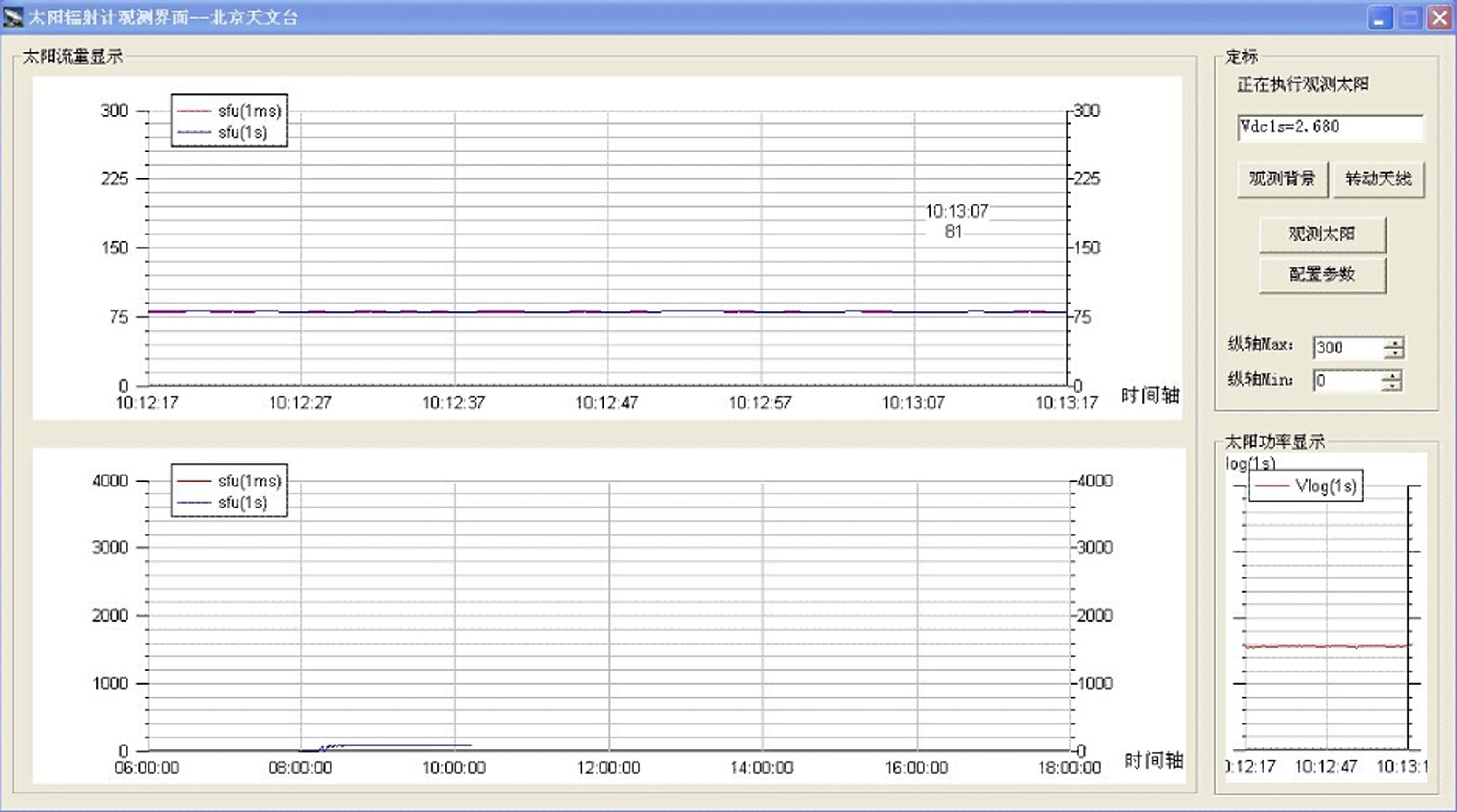Close the solar radiometer window

click(x=1439, y=18)
